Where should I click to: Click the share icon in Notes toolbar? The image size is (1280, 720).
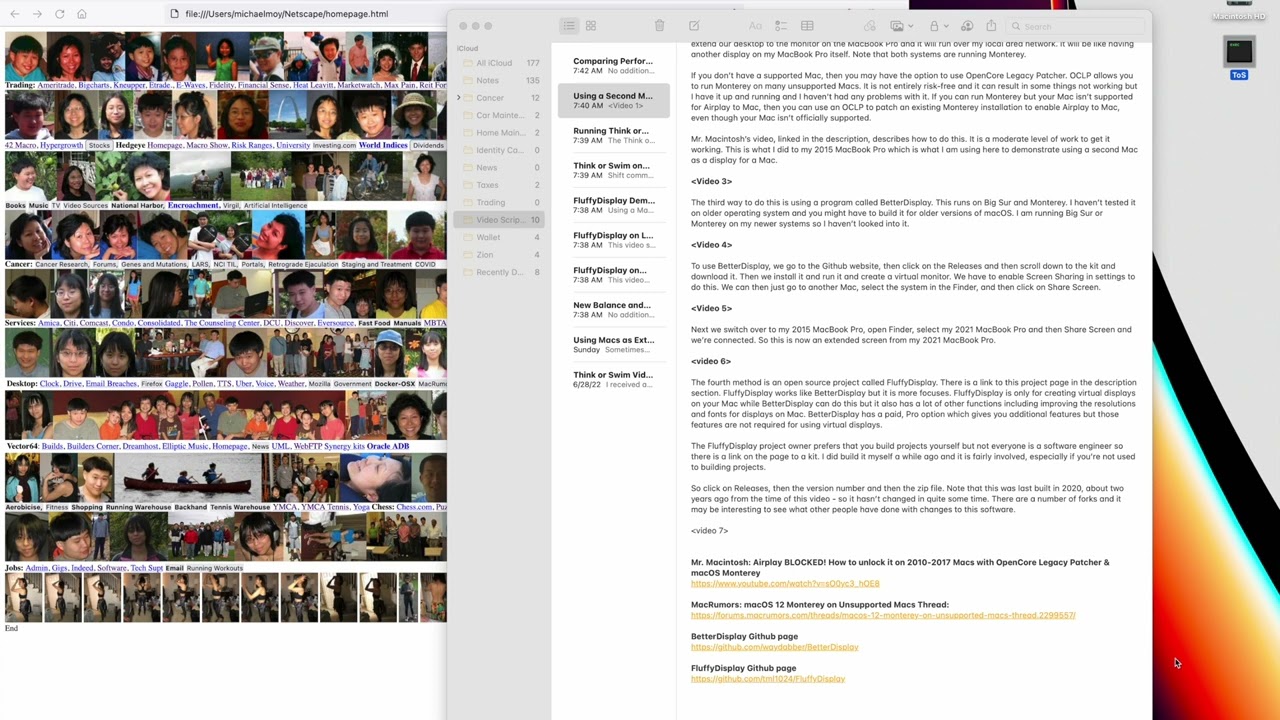click(991, 26)
